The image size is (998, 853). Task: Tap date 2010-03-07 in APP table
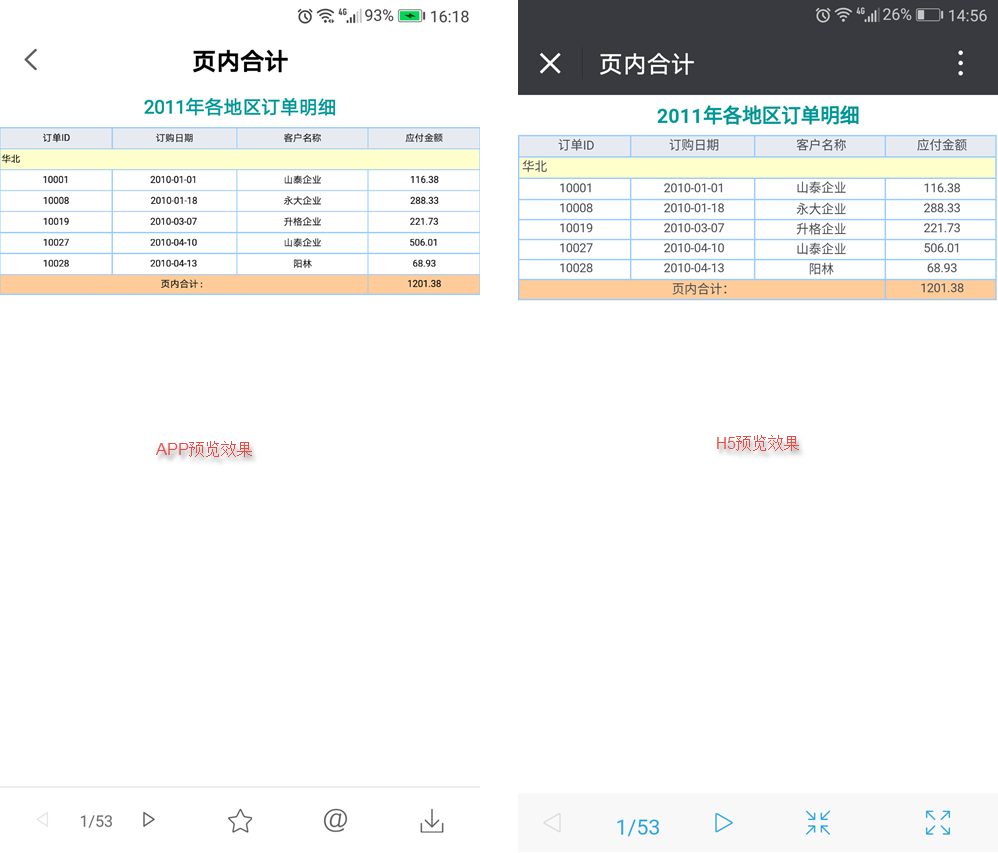[x=174, y=222]
